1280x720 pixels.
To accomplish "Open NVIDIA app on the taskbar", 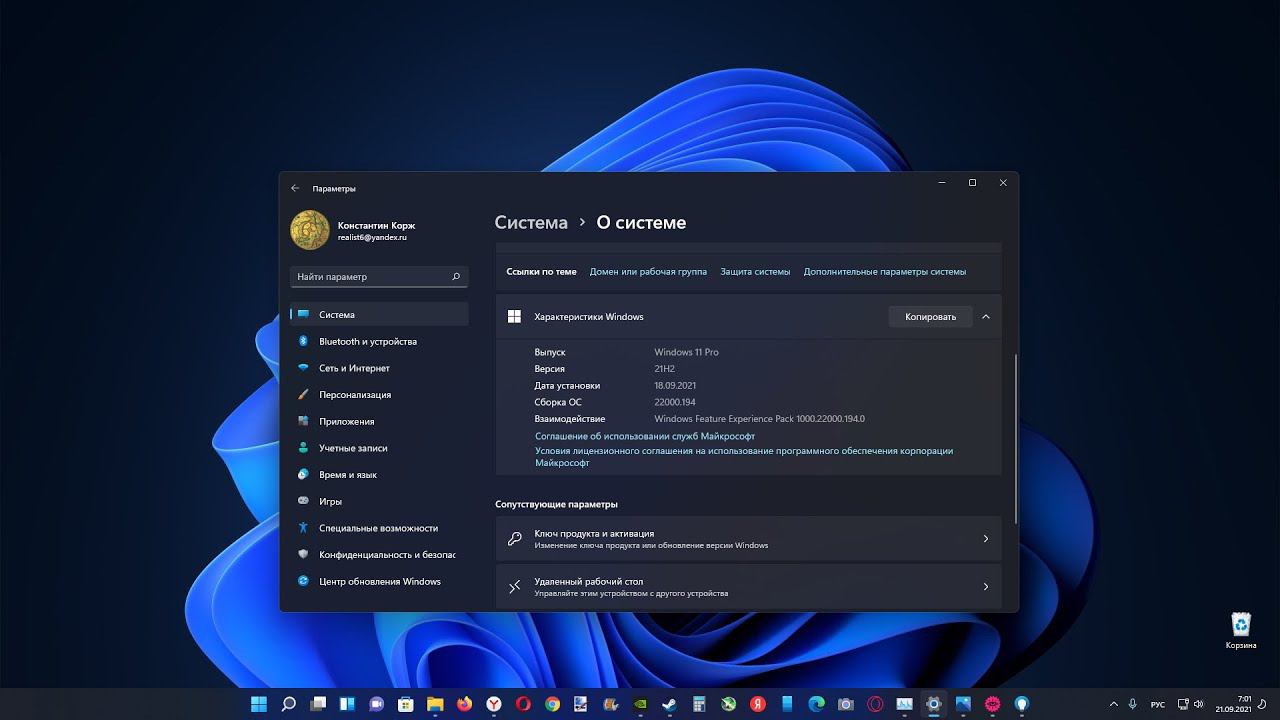I will tap(640, 704).
